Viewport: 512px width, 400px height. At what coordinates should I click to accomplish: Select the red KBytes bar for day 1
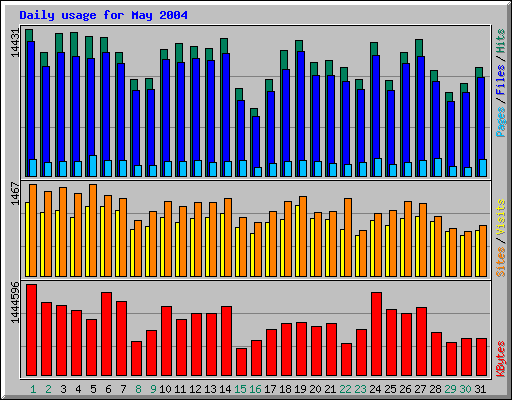point(31,330)
